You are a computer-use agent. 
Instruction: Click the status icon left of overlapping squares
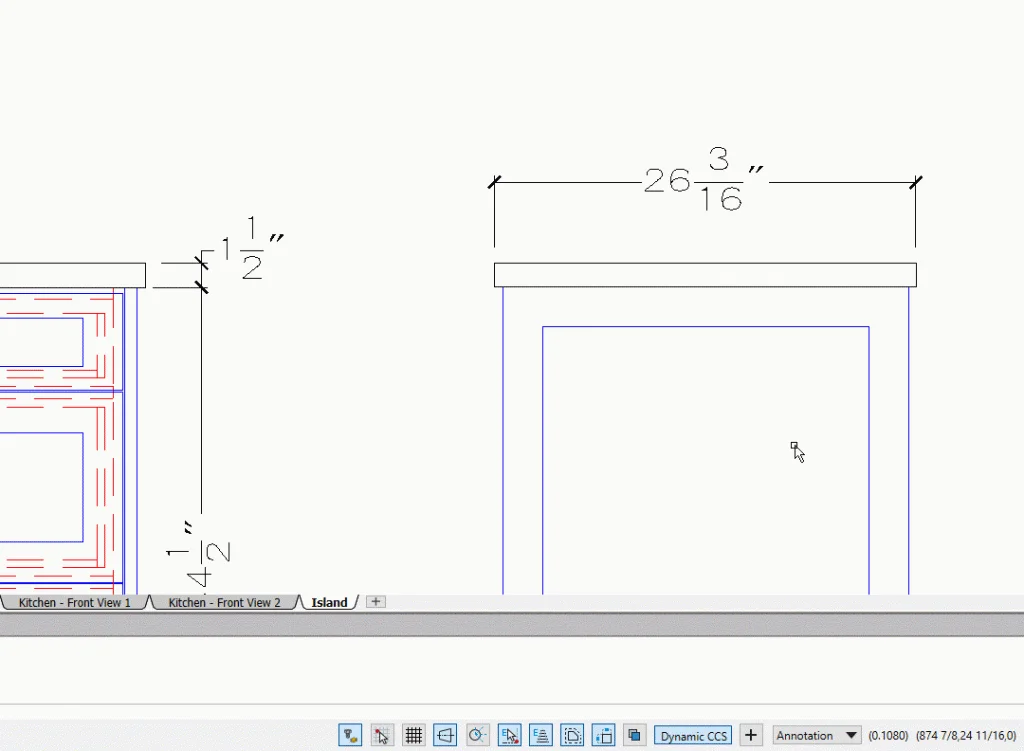click(x=603, y=736)
